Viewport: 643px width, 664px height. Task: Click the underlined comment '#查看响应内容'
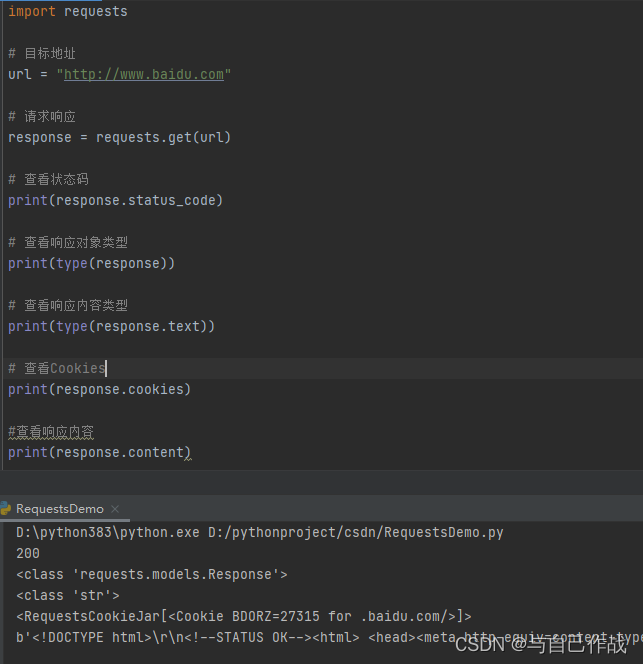[51, 432]
